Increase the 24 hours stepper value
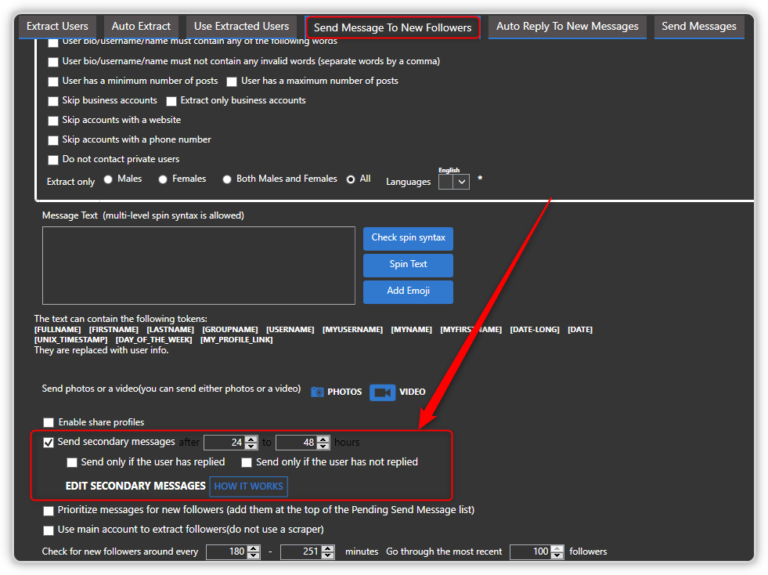 [251, 439]
